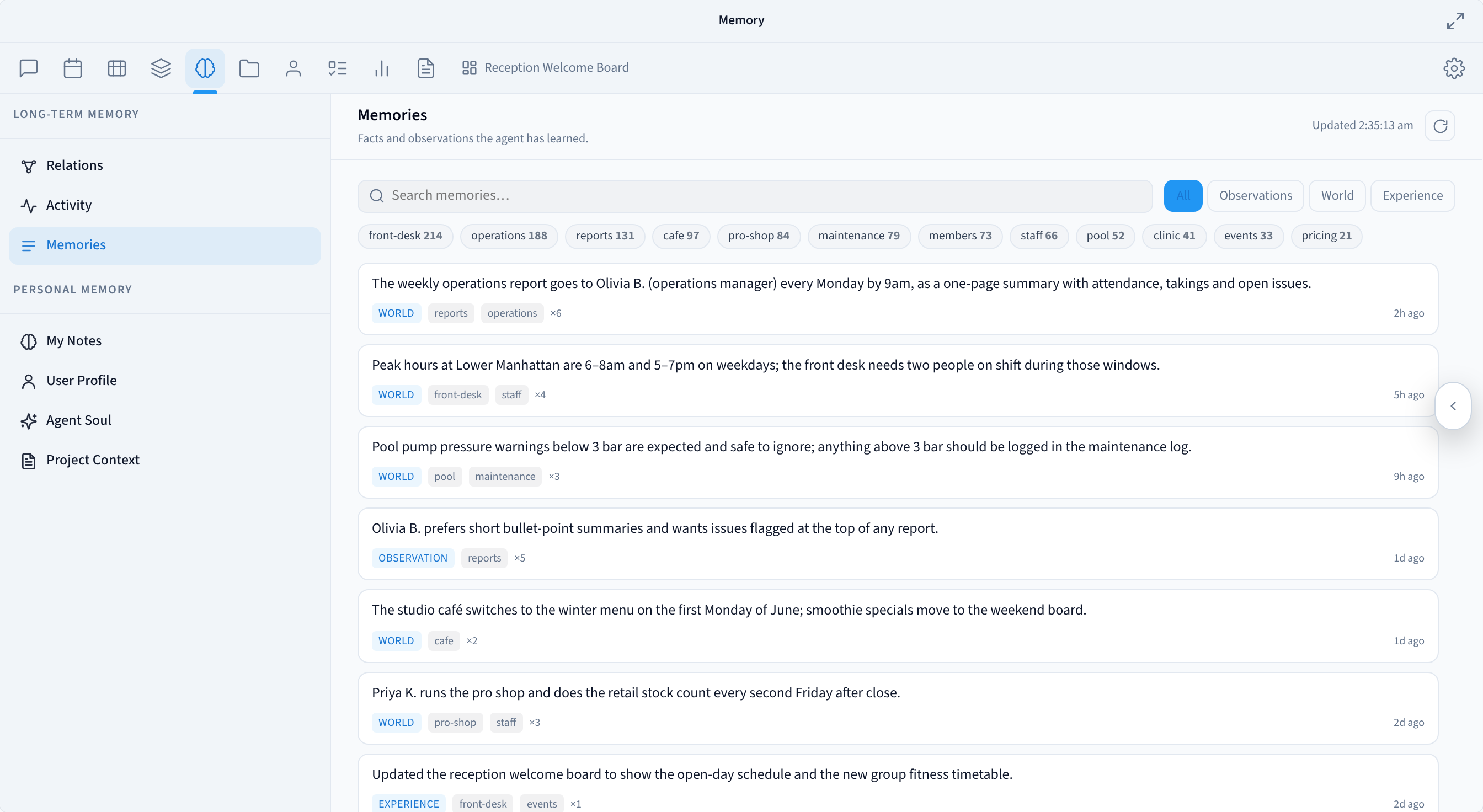The height and width of the screenshot is (812, 1483).
Task: Open My Notes in personal memory
Action: [x=164, y=341]
